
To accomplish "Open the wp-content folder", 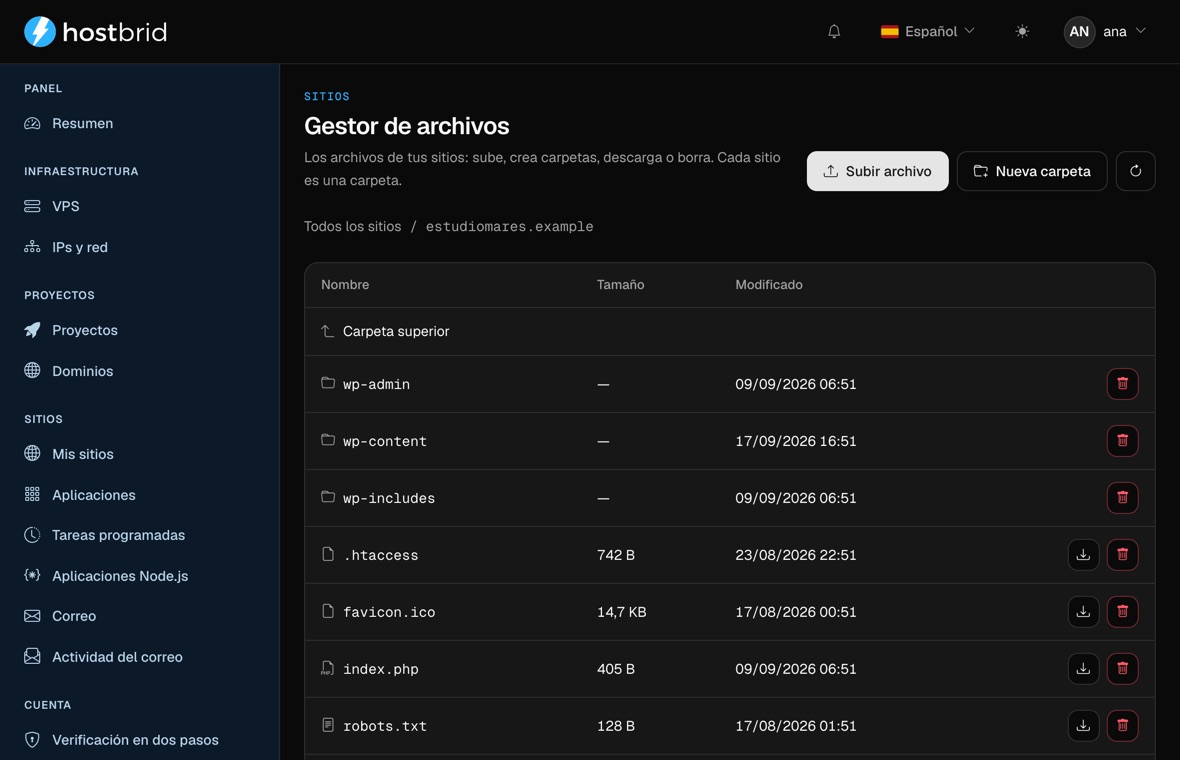I will coord(385,442).
